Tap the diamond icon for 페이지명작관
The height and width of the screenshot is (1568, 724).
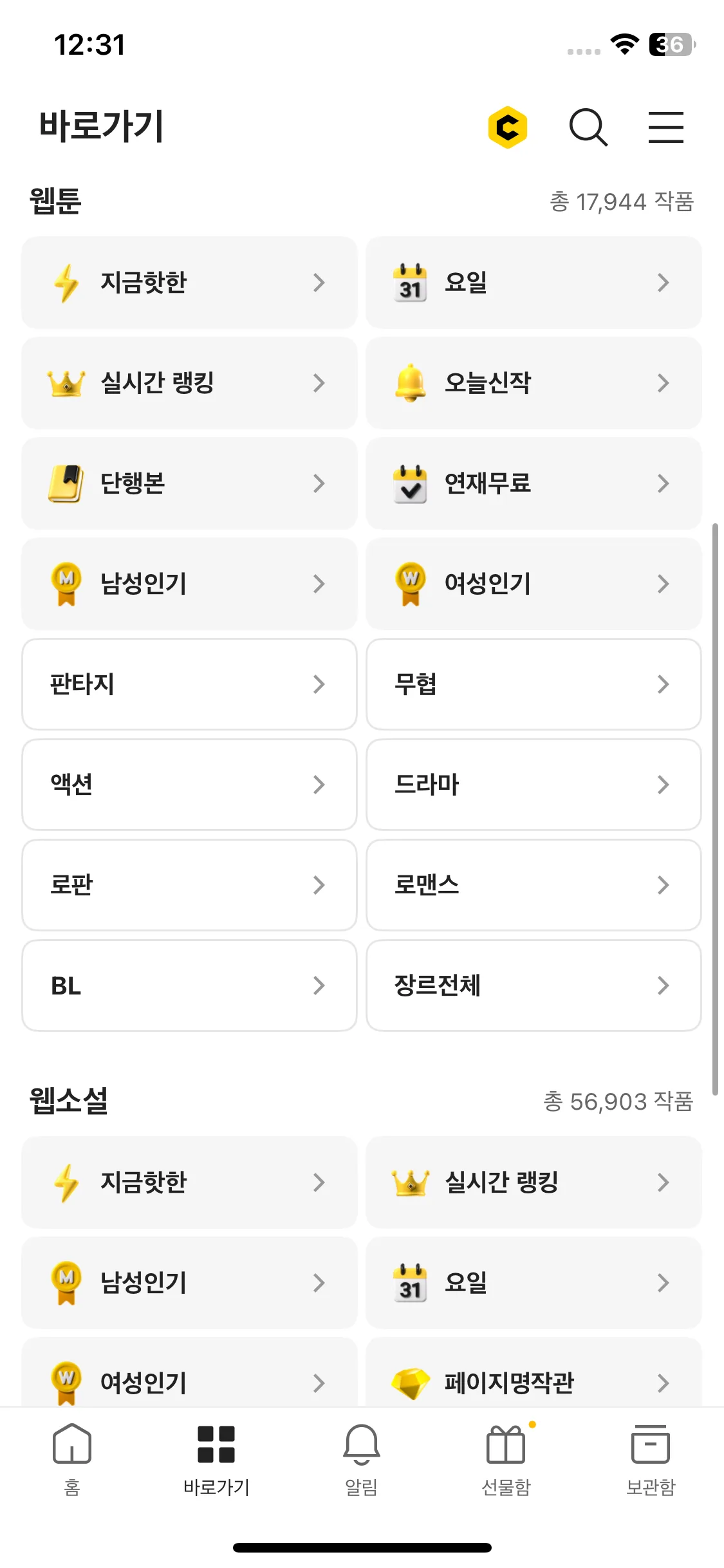pos(411,1383)
